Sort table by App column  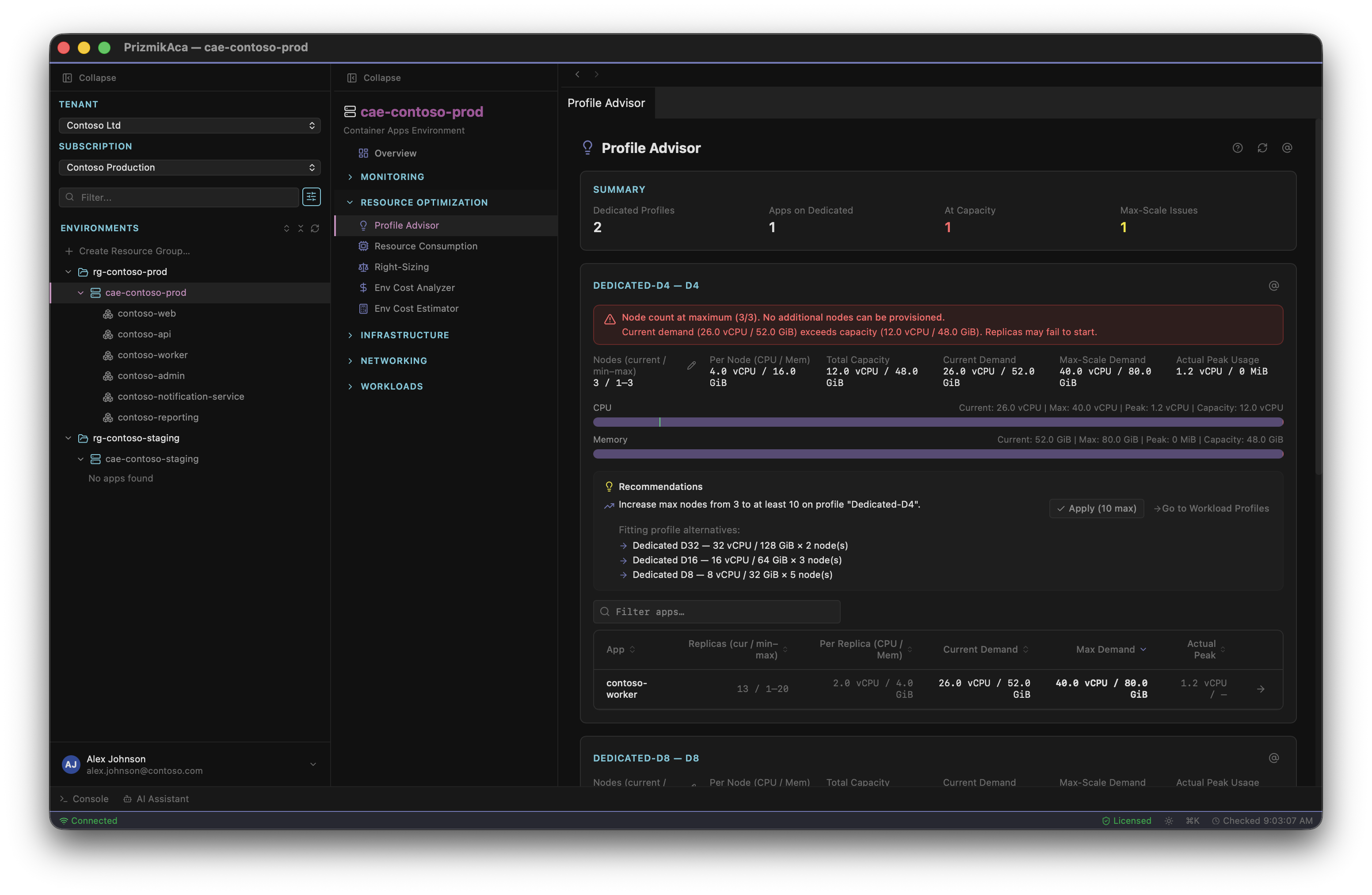[620, 649]
